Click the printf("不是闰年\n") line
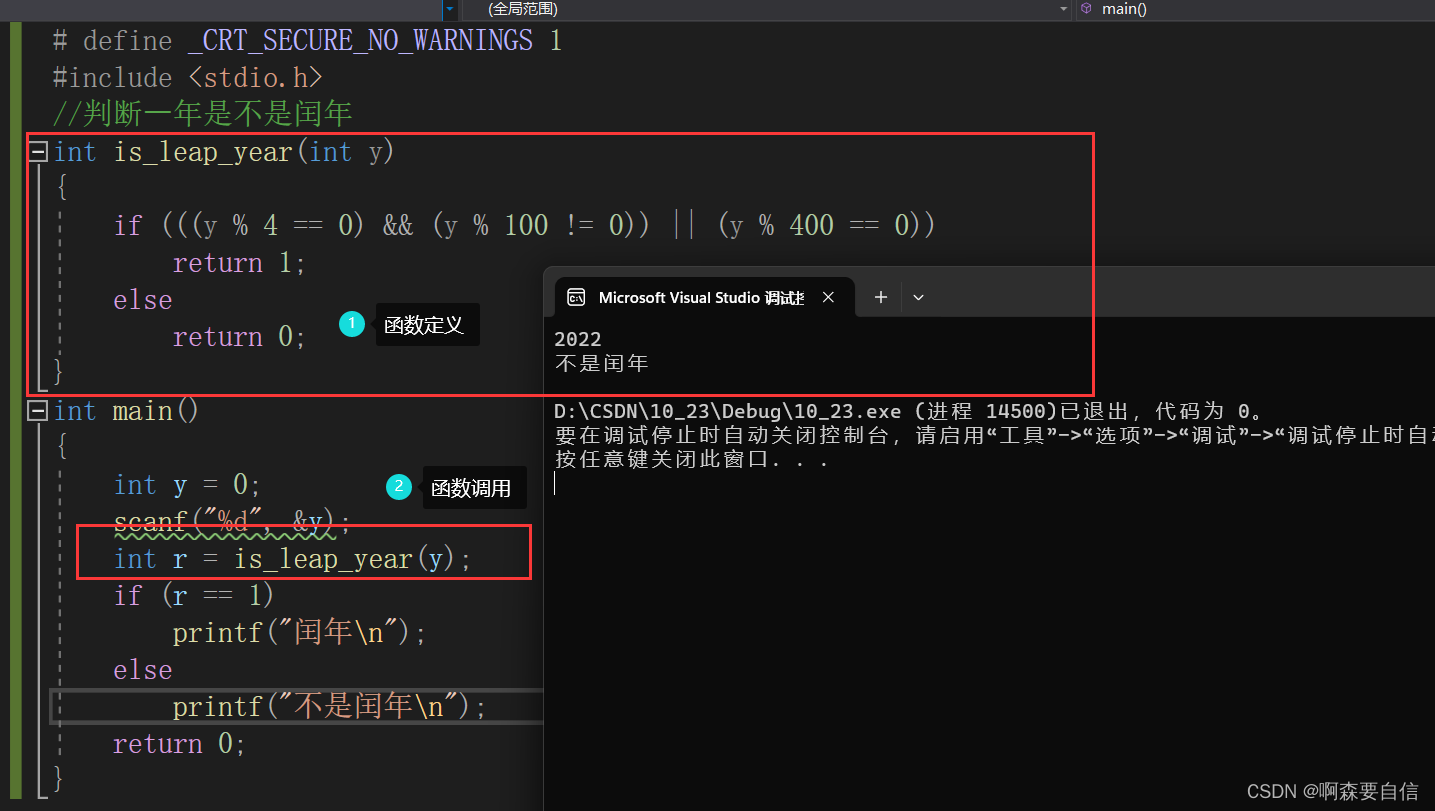This screenshot has height=811, width=1435. [329, 707]
